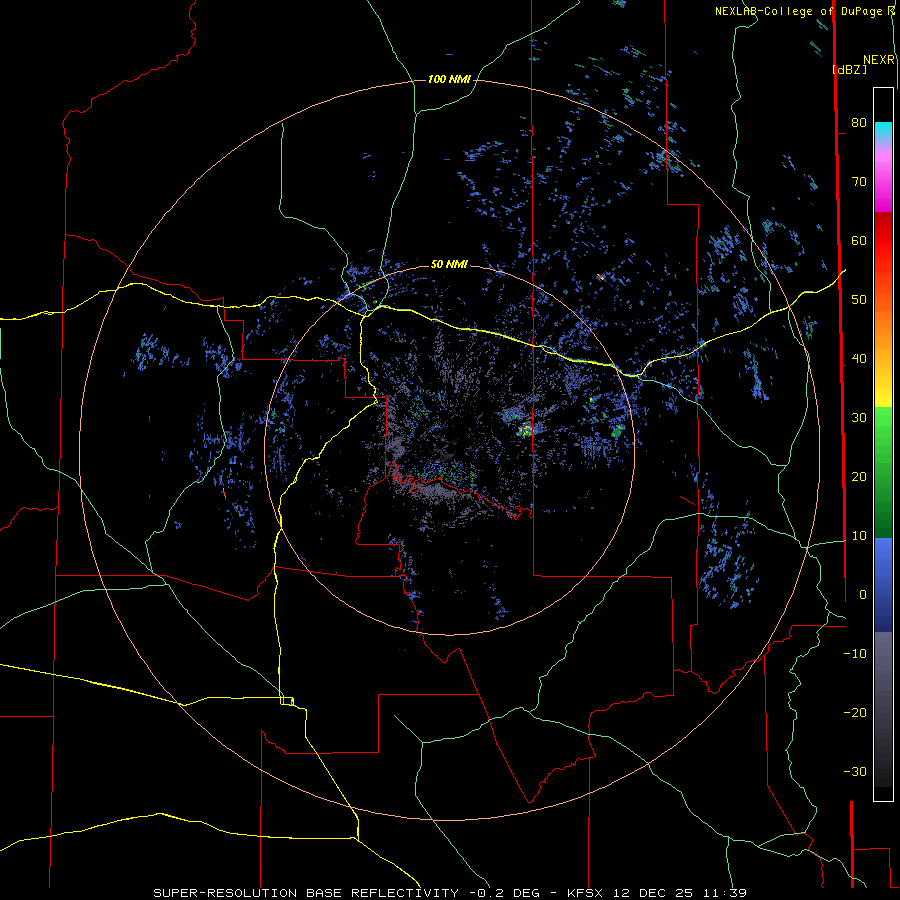Image resolution: width=900 pixels, height=900 pixels.
Task: Click the Super-Resolution Base Reflectivity caption
Action: tap(450, 893)
